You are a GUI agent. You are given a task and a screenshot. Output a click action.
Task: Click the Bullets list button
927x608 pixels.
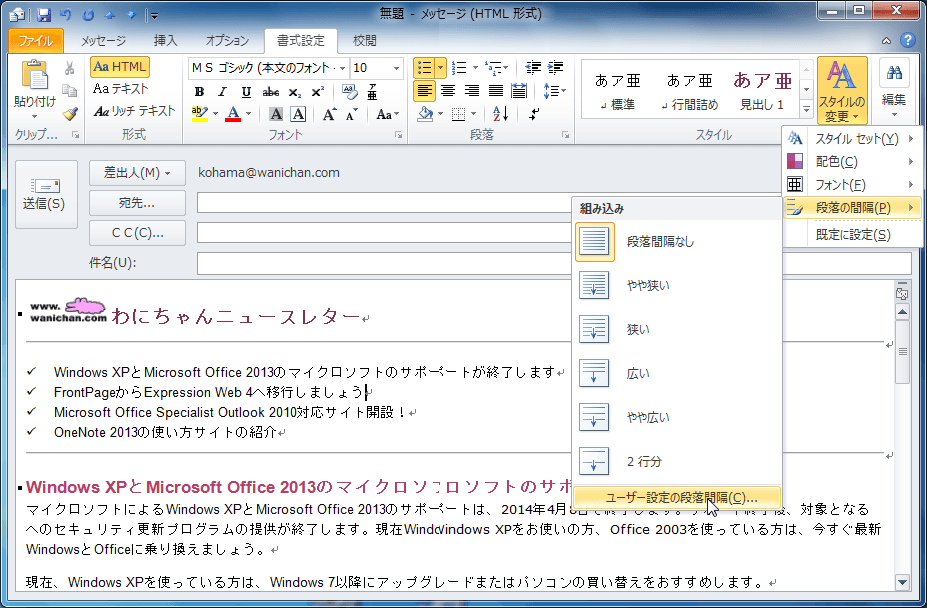(x=424, y=68)
